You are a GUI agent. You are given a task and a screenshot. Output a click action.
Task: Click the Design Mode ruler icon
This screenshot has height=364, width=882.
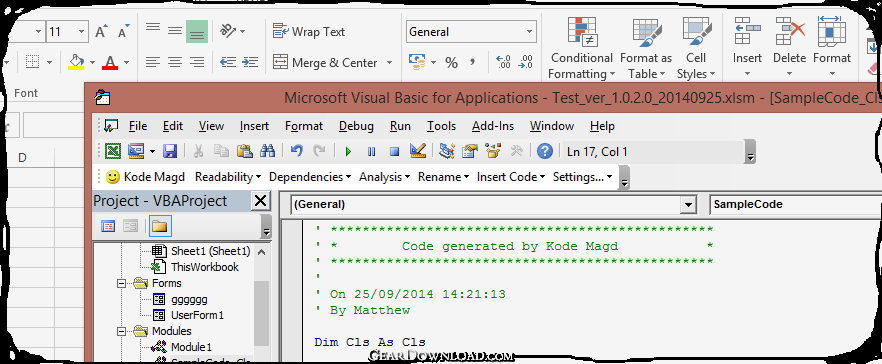coord(417,151)
